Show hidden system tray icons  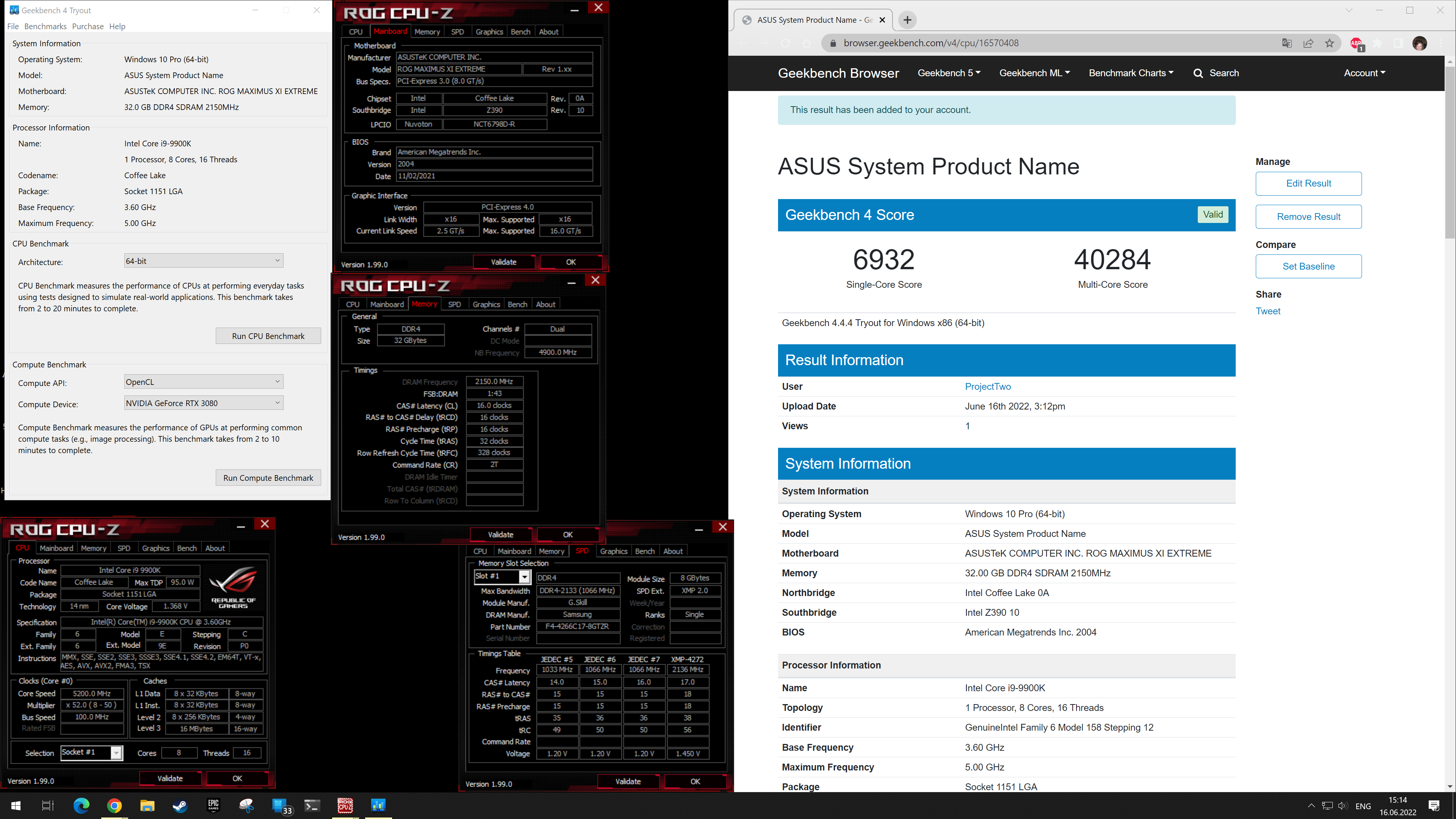point(1311,806)
